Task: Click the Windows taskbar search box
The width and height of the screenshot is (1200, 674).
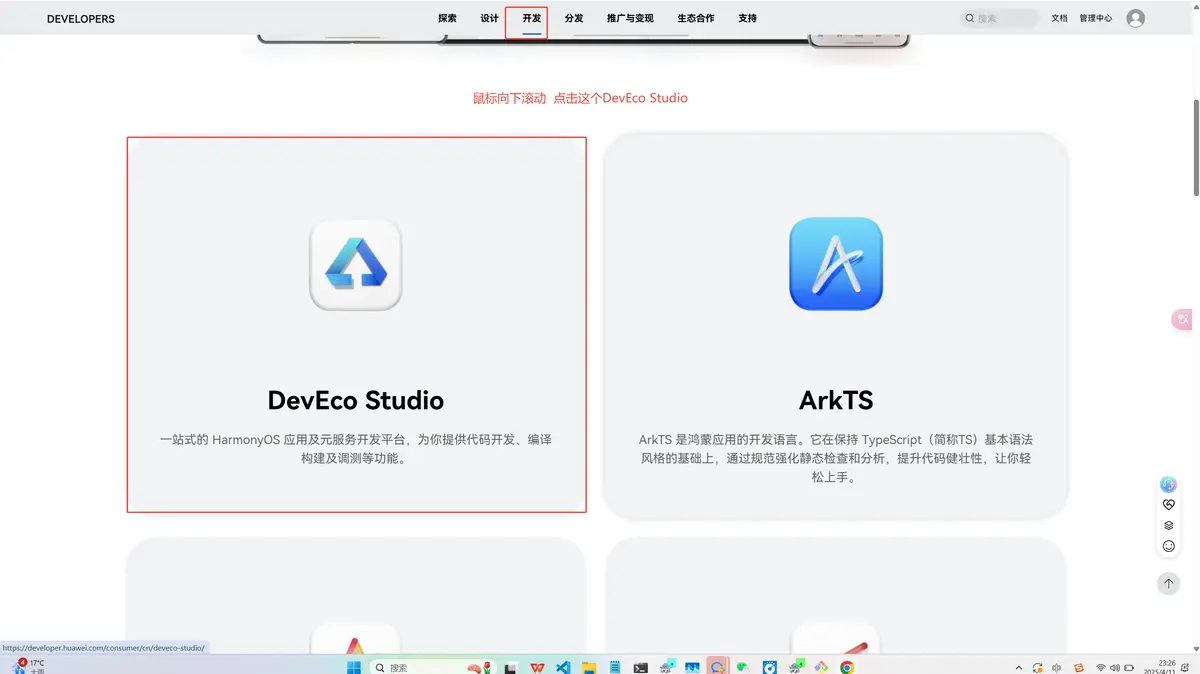Action: point(433,667)
